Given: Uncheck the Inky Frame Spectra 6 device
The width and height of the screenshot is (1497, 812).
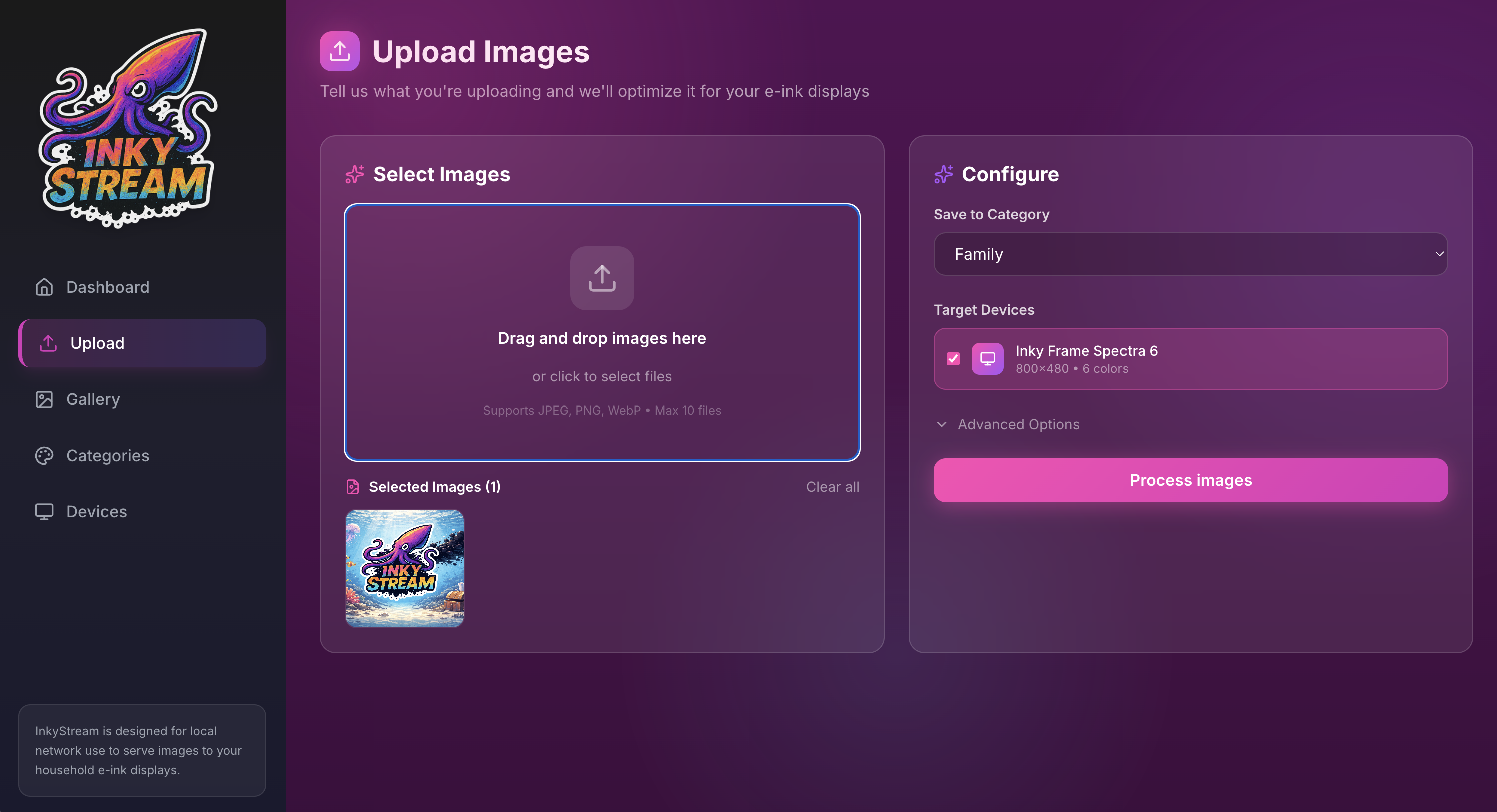Looking at the screenshot, I should 953,359.
